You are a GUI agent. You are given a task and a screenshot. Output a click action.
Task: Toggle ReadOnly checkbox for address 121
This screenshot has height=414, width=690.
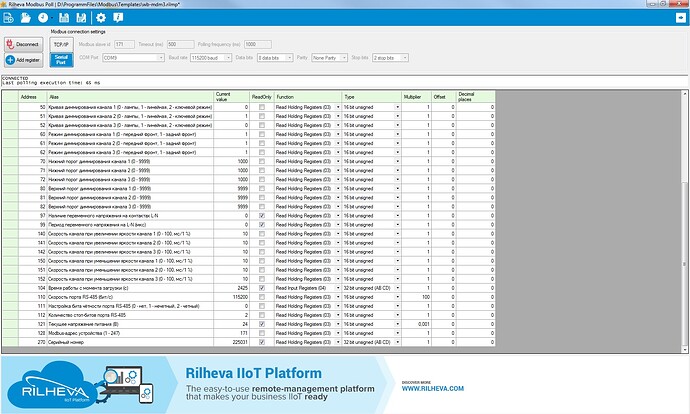(x=262, y=324)
